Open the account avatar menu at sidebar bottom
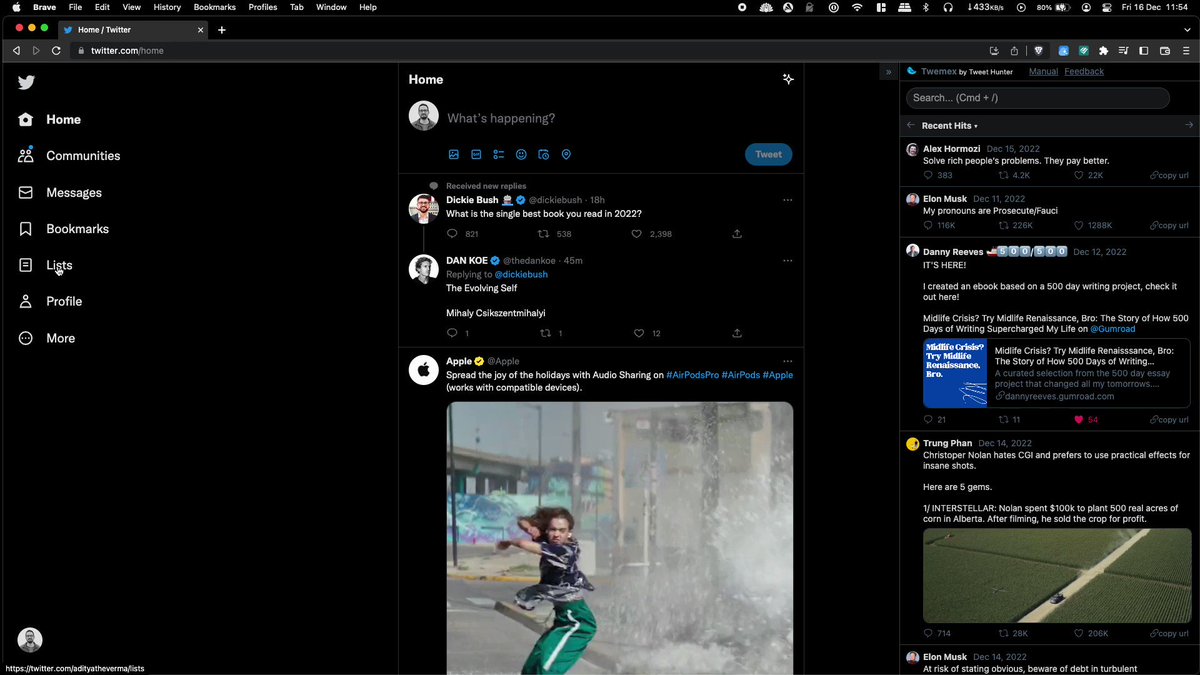1200x675 pixels. click(x=30, y=640)
